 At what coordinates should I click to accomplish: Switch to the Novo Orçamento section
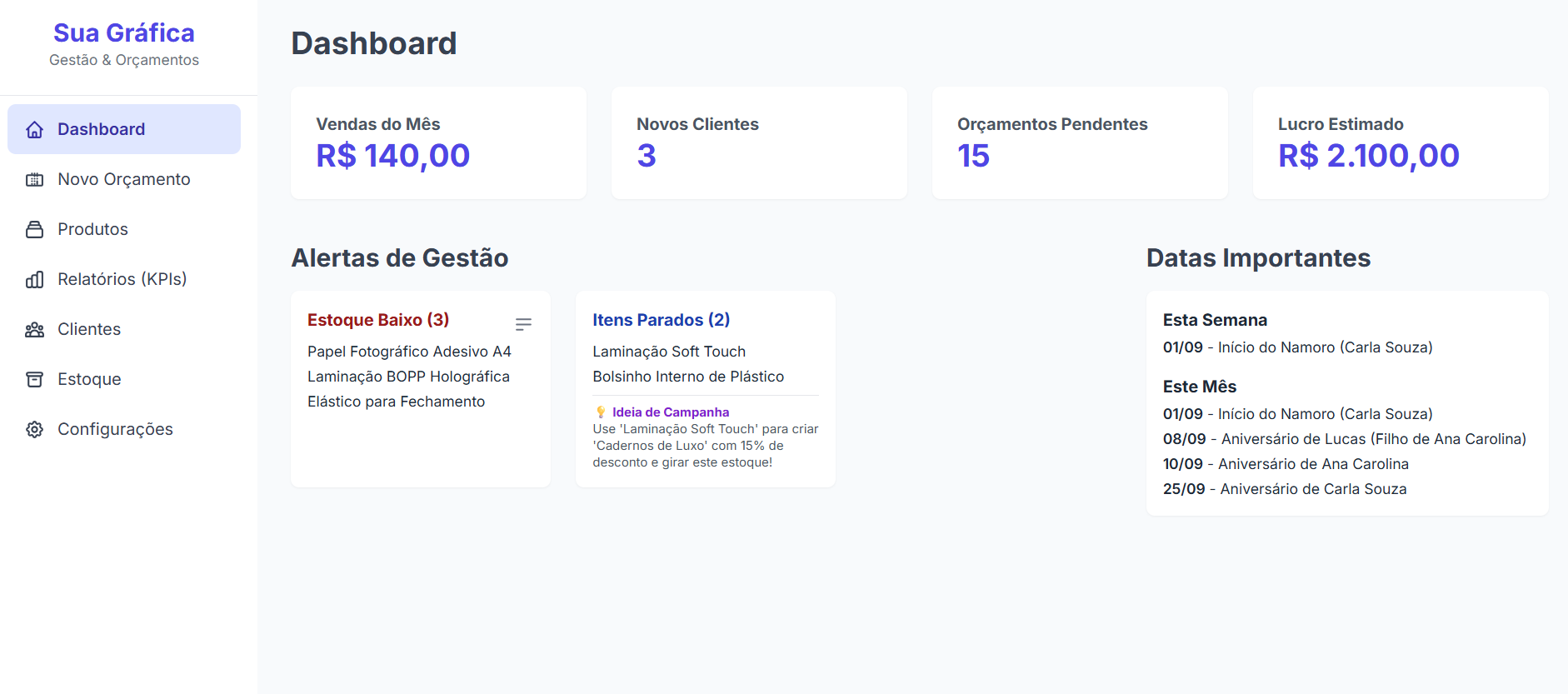[123, 179]
